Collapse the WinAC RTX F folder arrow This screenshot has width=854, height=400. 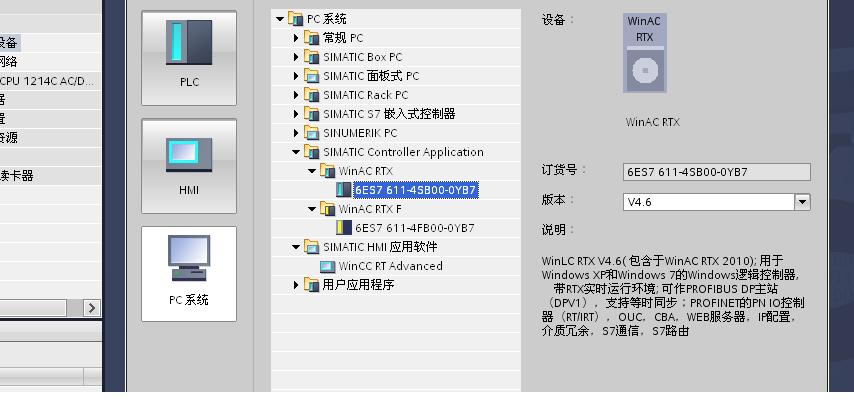click(x=312, y=209)
